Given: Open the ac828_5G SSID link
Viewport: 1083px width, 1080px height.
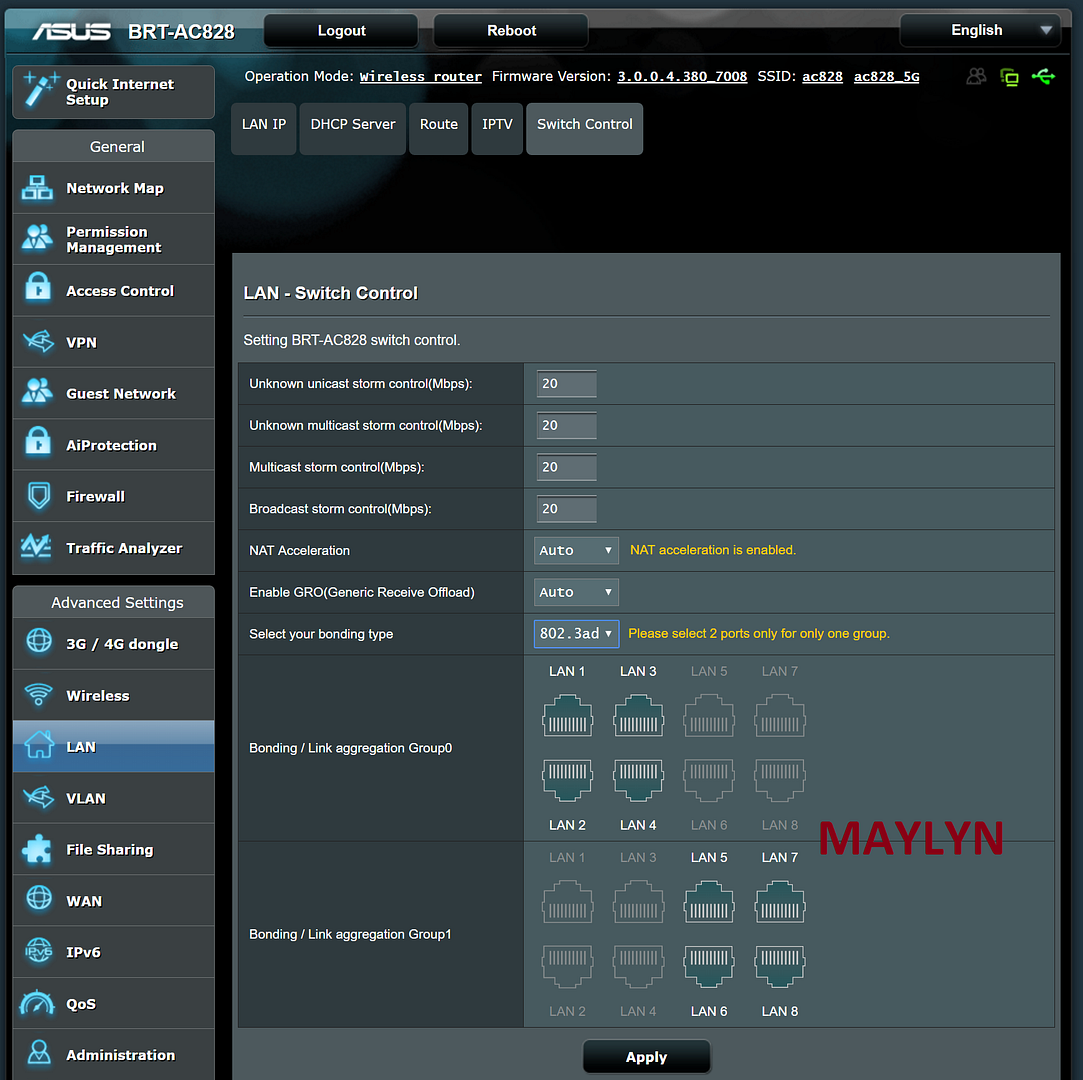Looking at the screenshot, I should (886, 77).
